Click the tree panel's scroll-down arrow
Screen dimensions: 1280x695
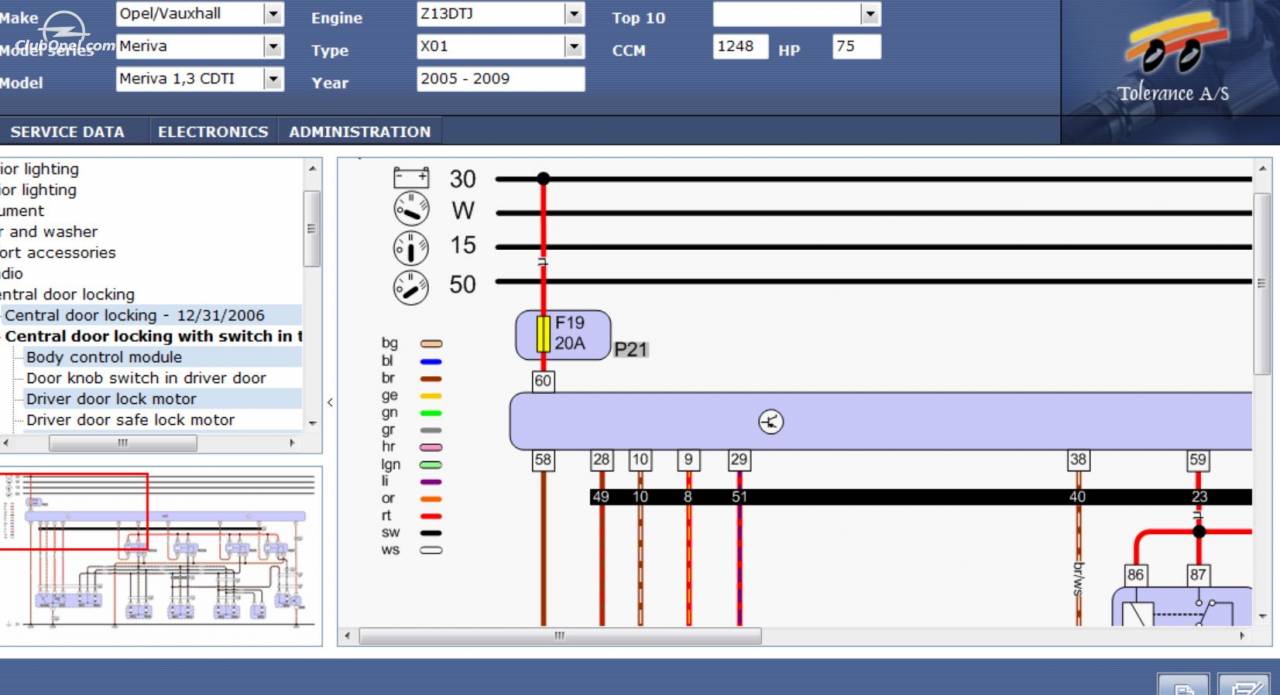tap(313, 424)
